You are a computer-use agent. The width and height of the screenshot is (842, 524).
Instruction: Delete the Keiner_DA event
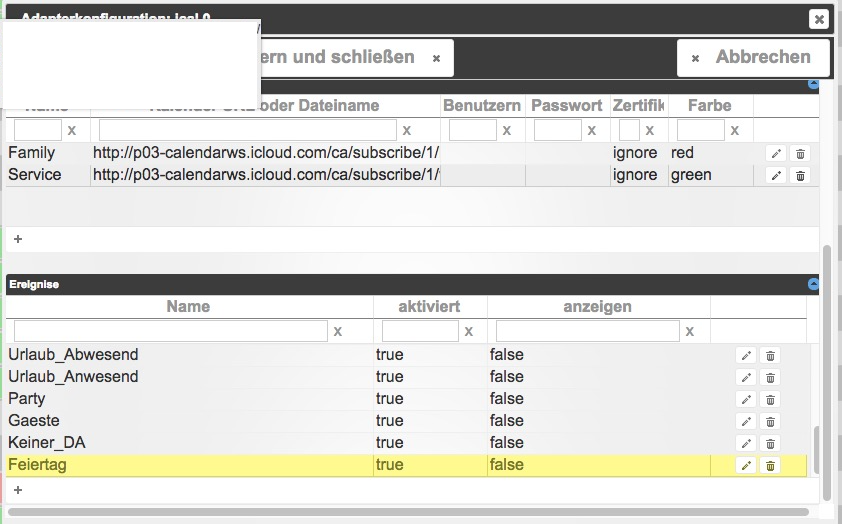click(770, 443)
